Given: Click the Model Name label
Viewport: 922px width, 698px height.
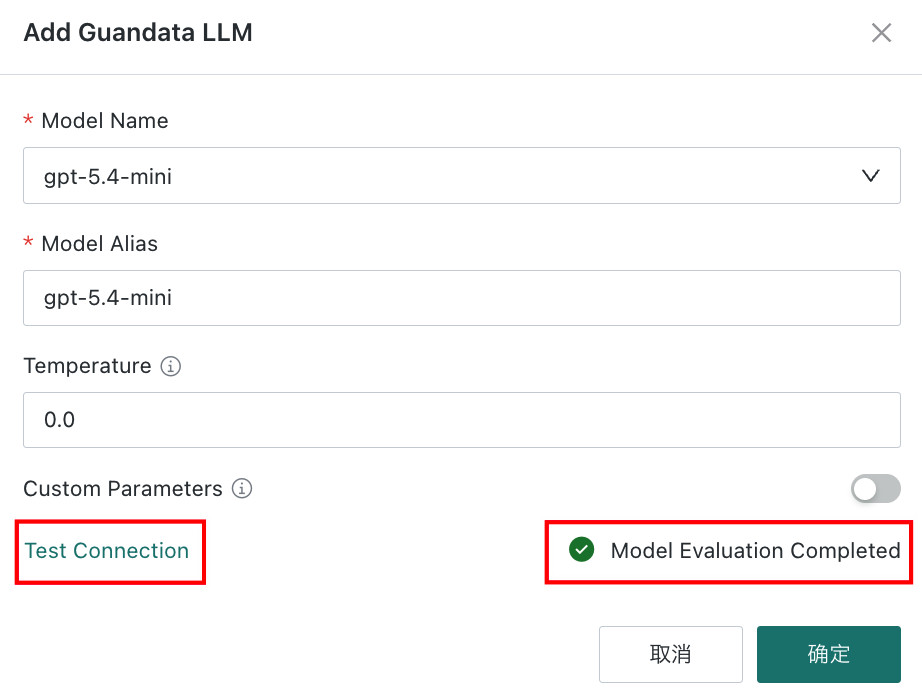Looking at the screenshot, I should click(x=105, y=121).
